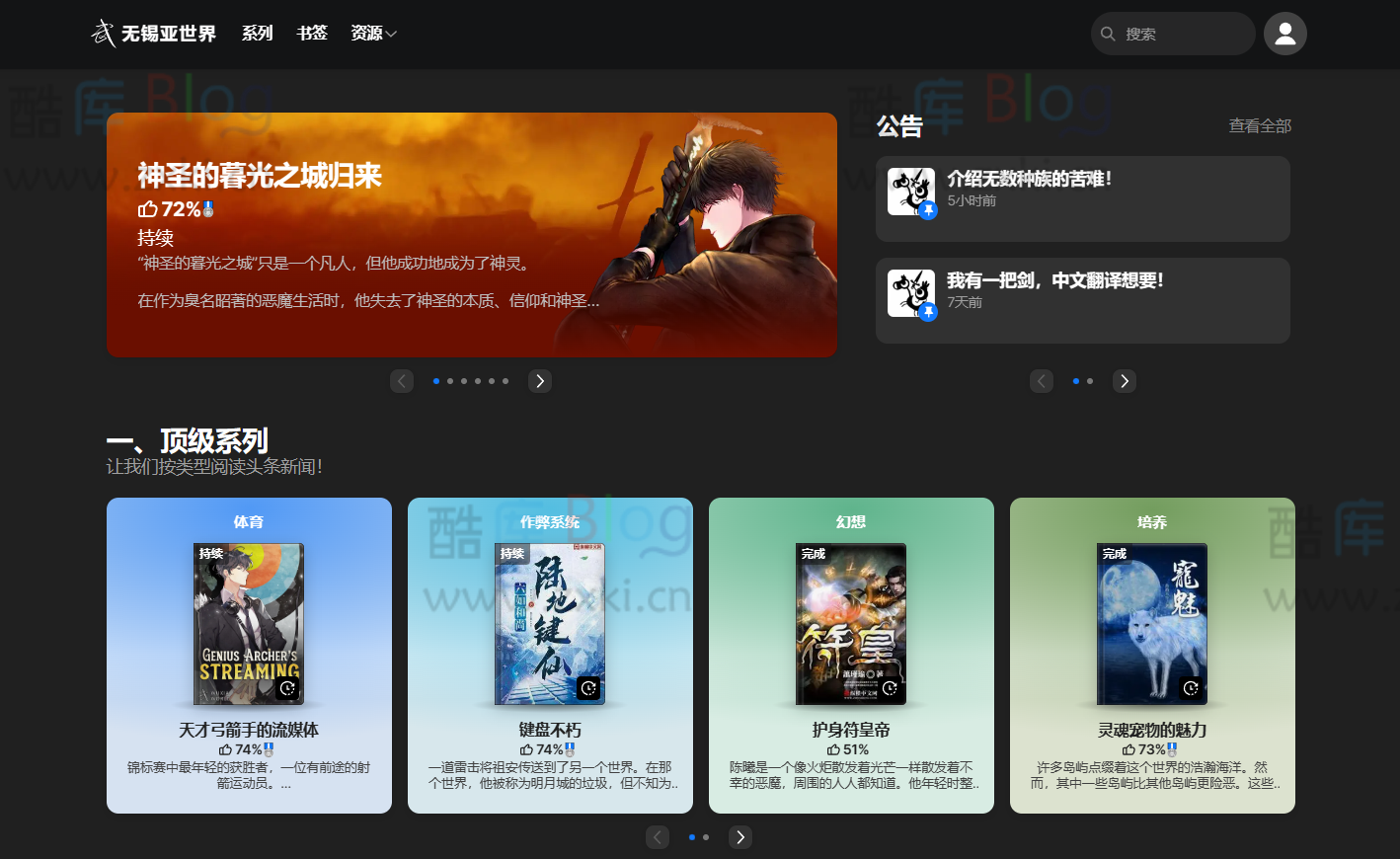Screen dimensions: 1400x859
Task: Open the 书签 menu item
Action: pyautogui.click(x=312, y=33)
